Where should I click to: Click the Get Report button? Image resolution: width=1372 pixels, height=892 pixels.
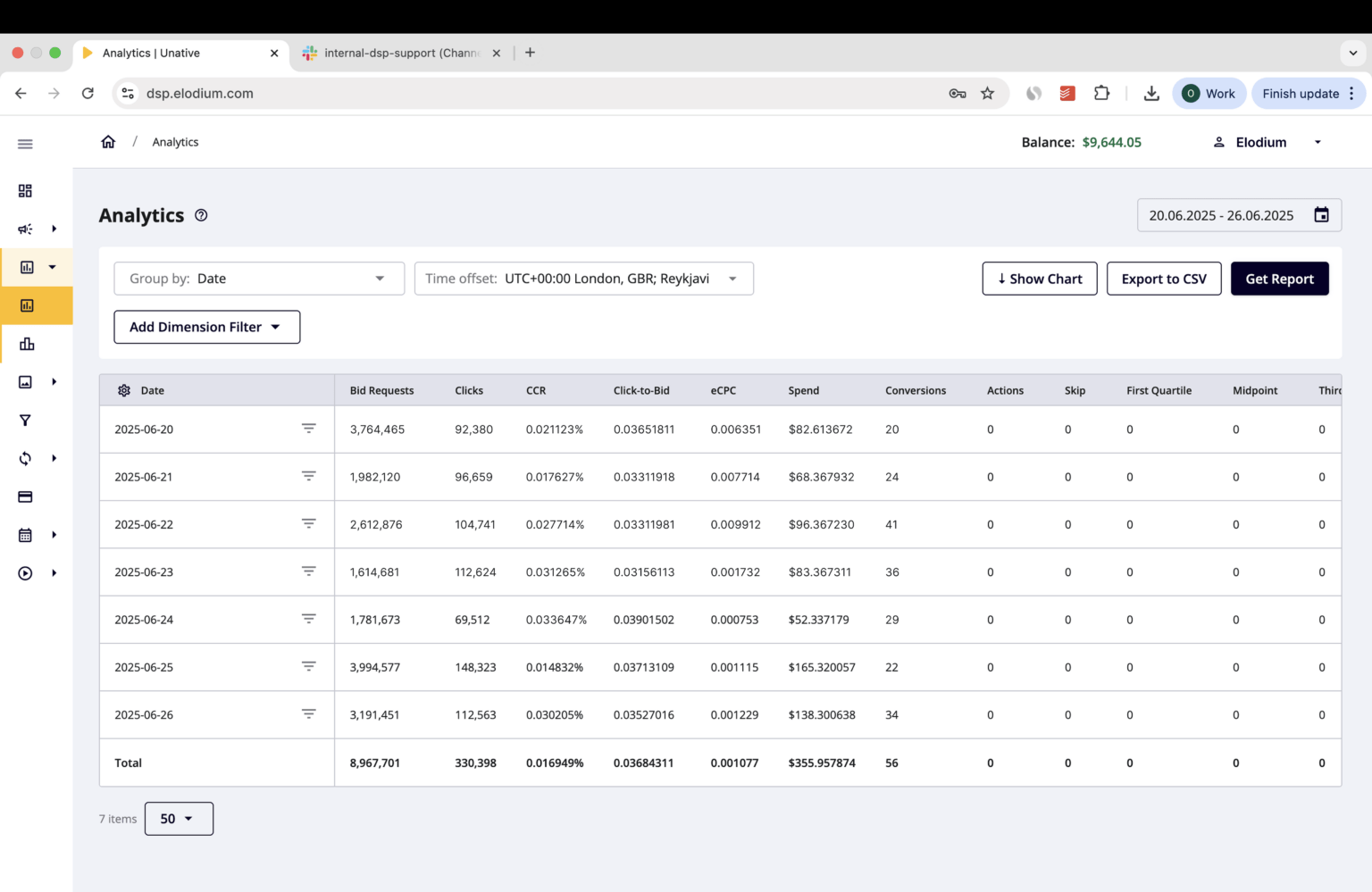click(x=1279, y=279)
